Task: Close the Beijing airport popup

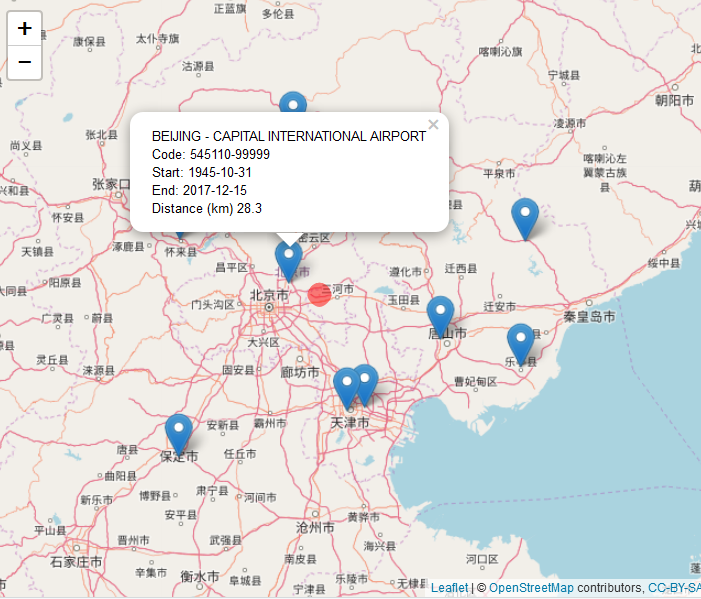Action: point(433,125)
